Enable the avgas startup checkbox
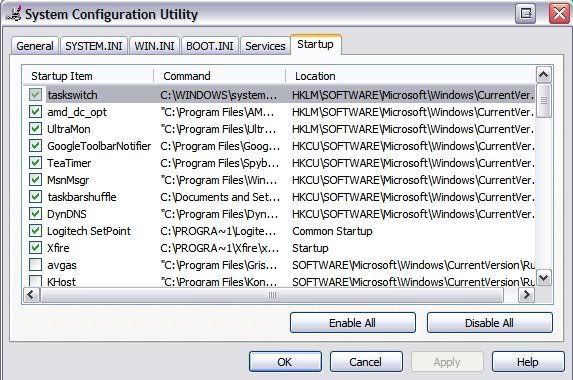 (x=35, y=265)
